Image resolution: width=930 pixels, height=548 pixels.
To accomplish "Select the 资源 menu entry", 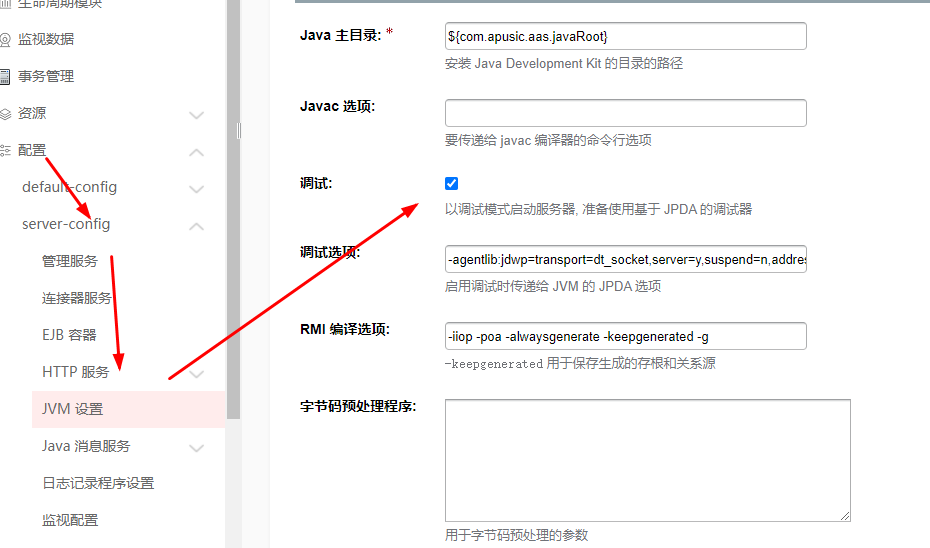I will pyautogui.click(x=32, y=113).
